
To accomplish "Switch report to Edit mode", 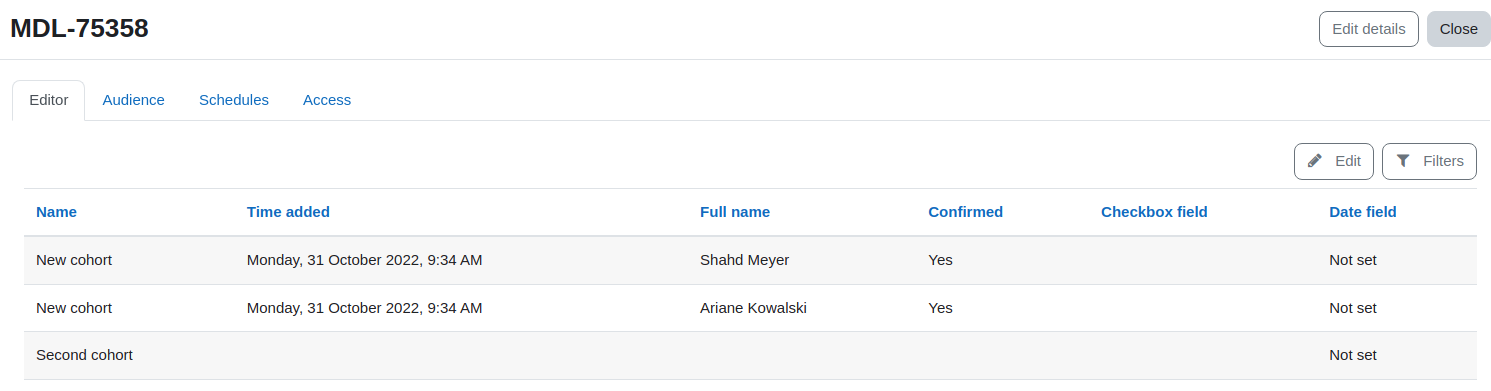I will point(1334,161).
